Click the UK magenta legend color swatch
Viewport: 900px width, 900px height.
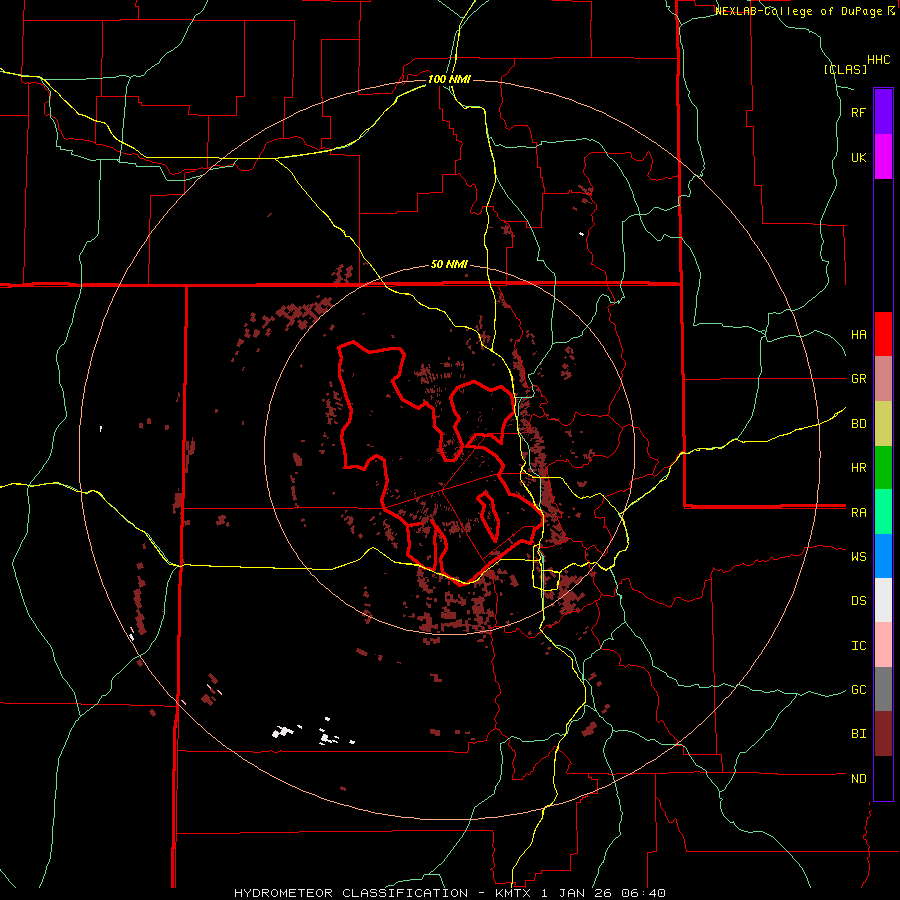(x=883, y=157)
